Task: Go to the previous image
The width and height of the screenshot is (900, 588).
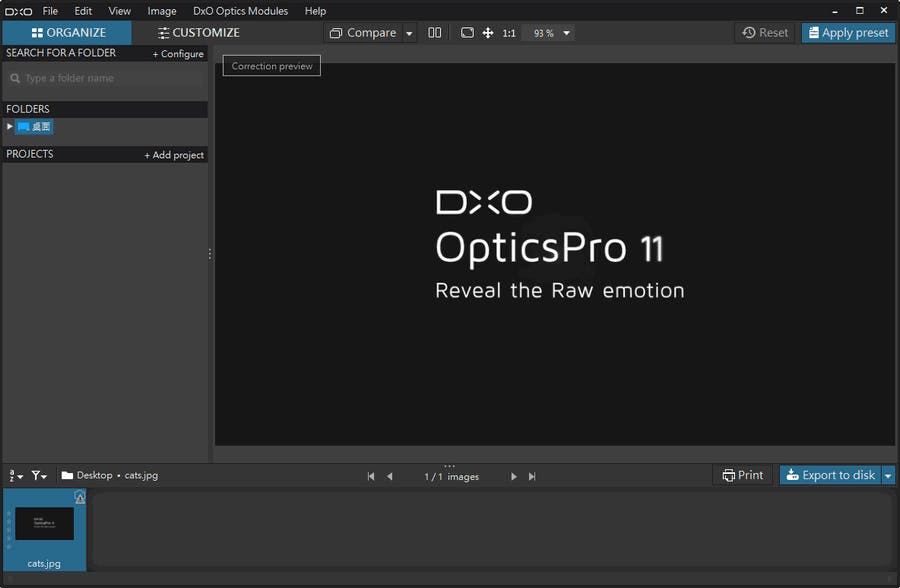Action: click(x=390, y=477)
